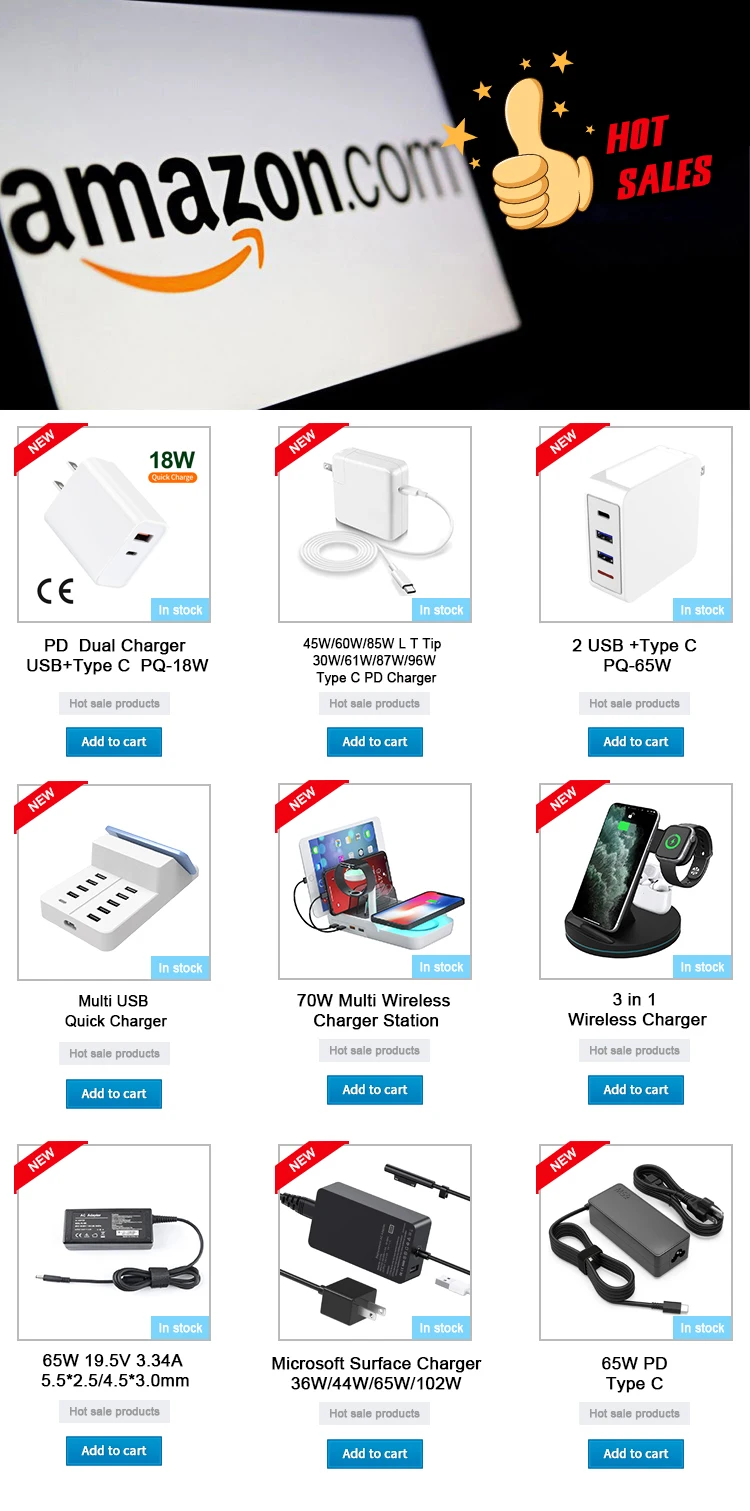Add PD Dual Charger PQ-18W to cart
750x1511 pixels.
(x=114, y=742)
